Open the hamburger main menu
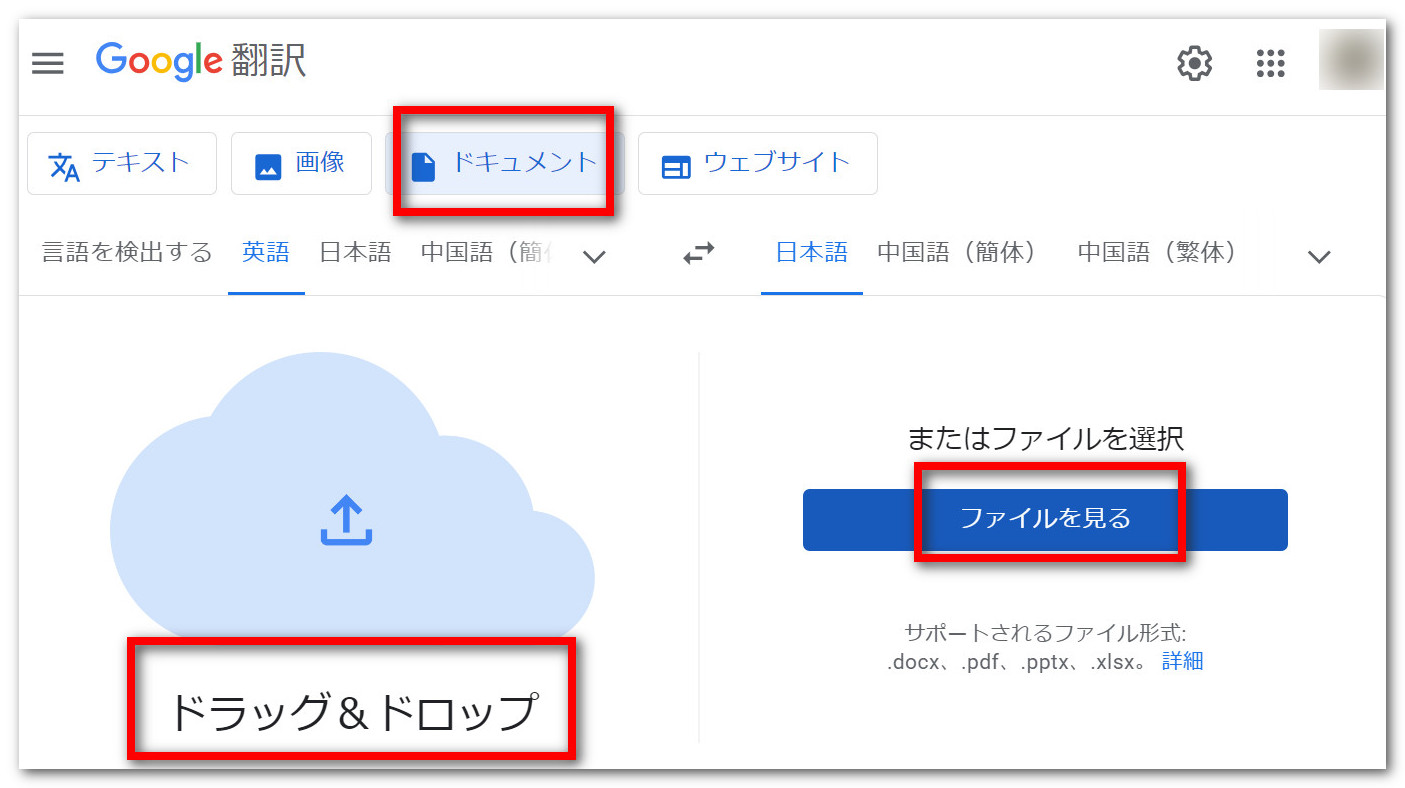The height and width of the screenshot is (788, 1405). click(x=47, y=64)
